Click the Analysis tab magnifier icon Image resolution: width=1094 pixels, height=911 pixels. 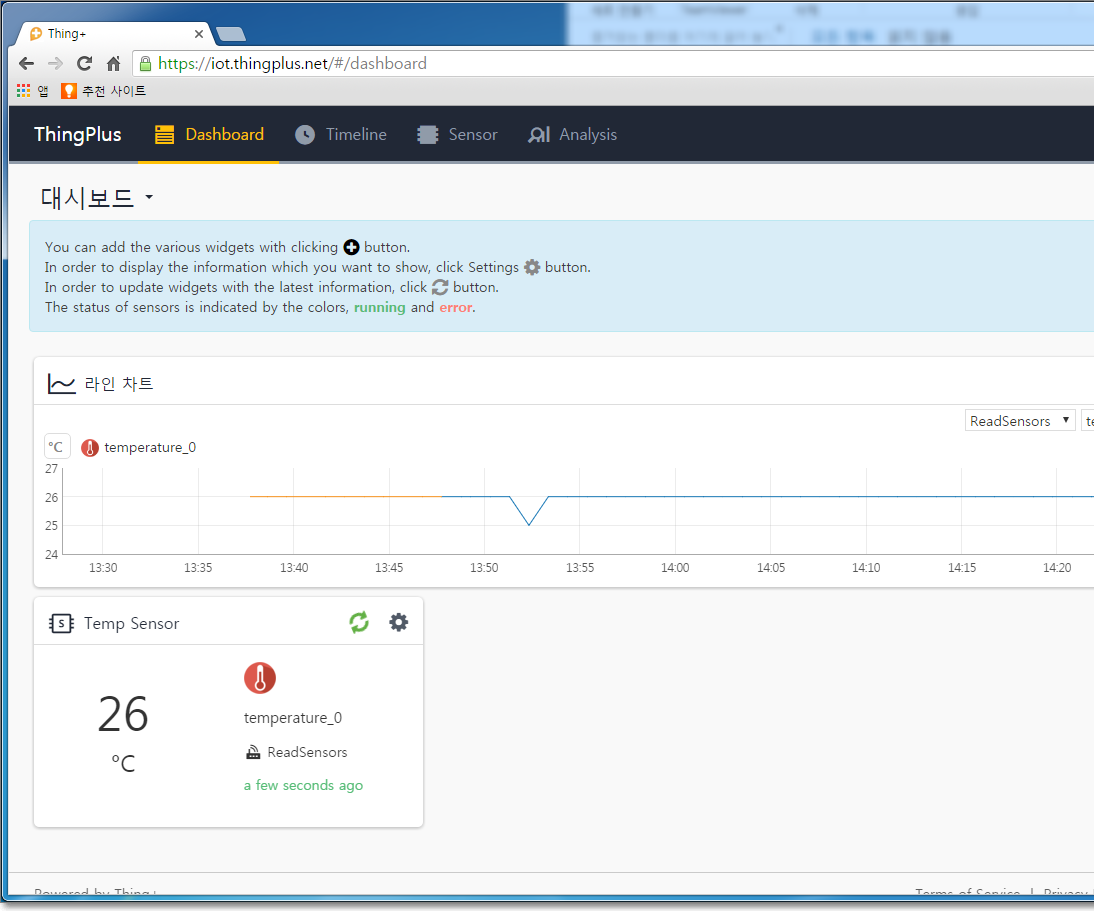coord(539,134)
